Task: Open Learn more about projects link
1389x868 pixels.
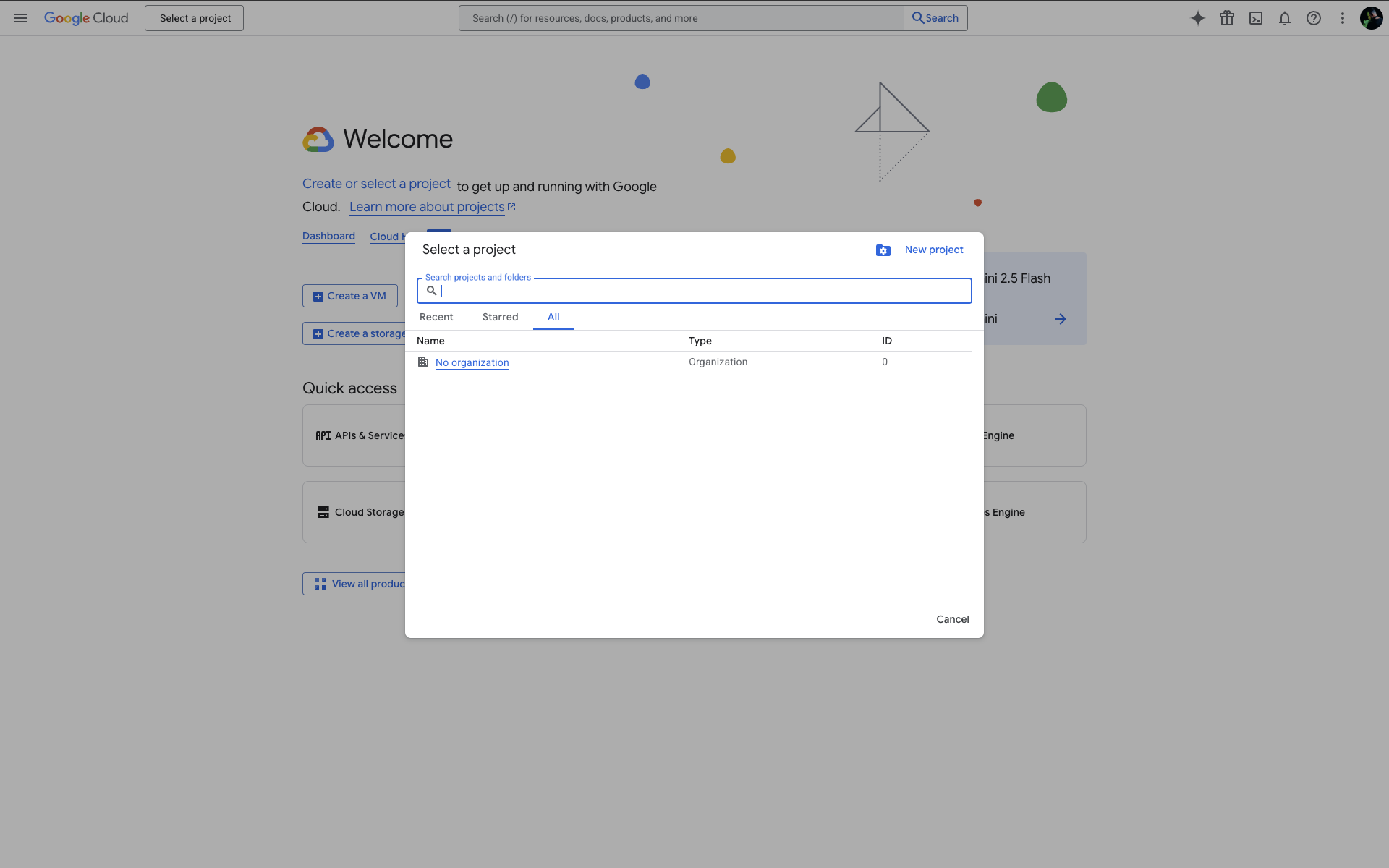Action: click(x=427, y=207)
